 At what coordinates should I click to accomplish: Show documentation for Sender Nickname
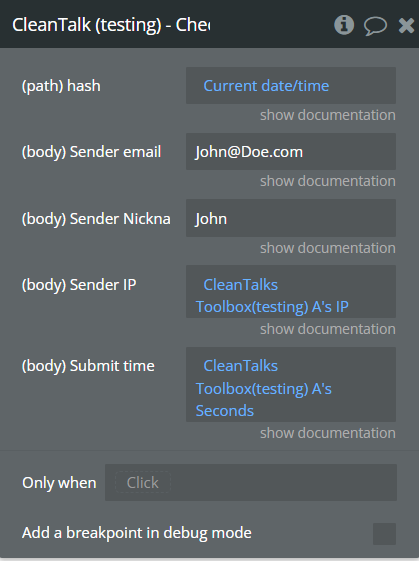(x=328, y=248)
